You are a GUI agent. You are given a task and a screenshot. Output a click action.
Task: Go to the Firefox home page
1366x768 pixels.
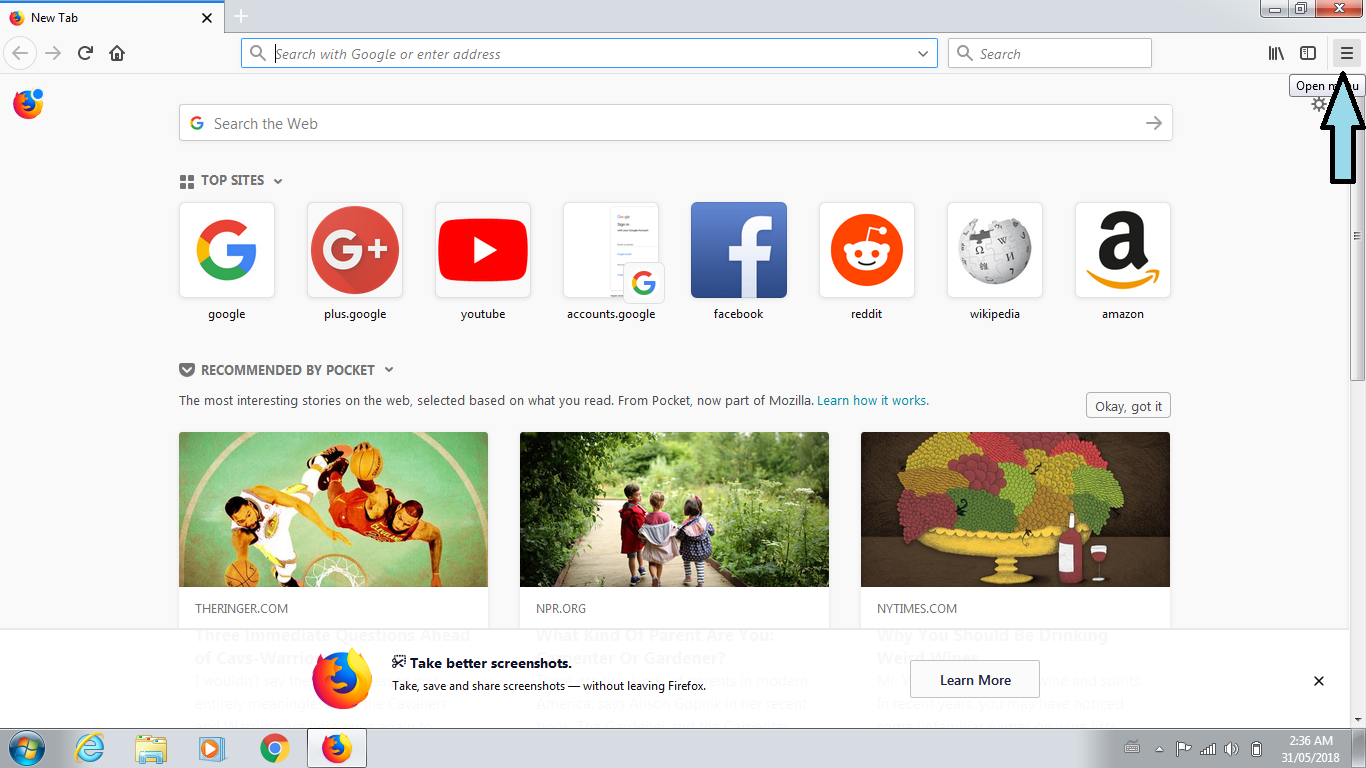click(x=117, y=53)
